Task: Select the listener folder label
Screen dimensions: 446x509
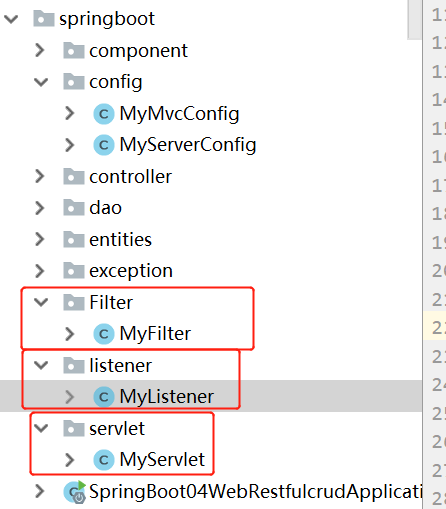Action: (120, 366)
